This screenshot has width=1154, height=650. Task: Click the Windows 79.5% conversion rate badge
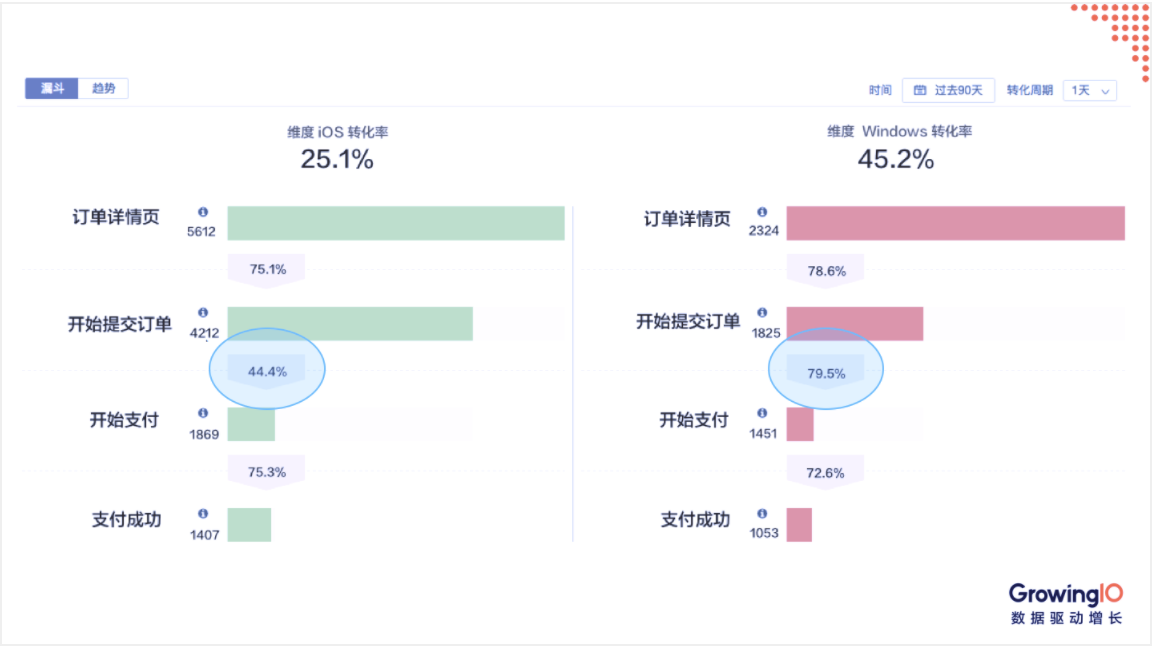tap(826, 373)
